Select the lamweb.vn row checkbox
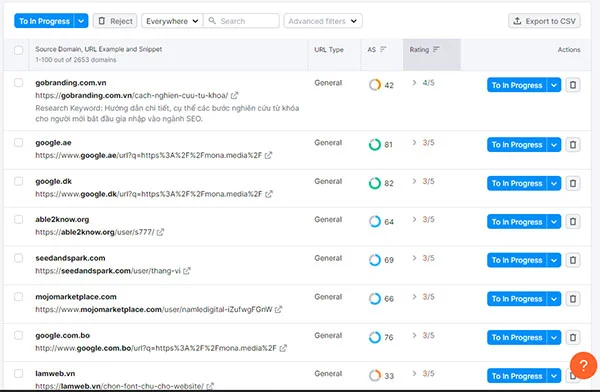The width and height of the screenshot is (600, 392). pos(18,373)
